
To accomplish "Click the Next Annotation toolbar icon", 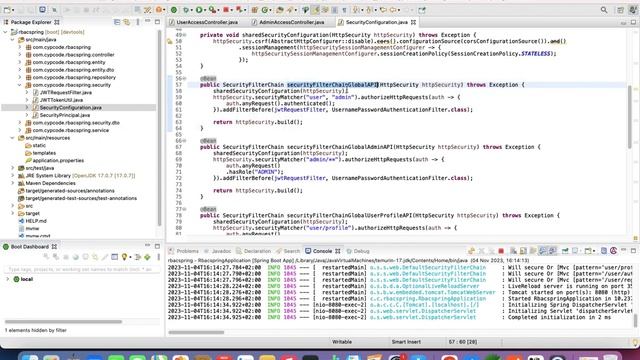I will coord(356,10).
